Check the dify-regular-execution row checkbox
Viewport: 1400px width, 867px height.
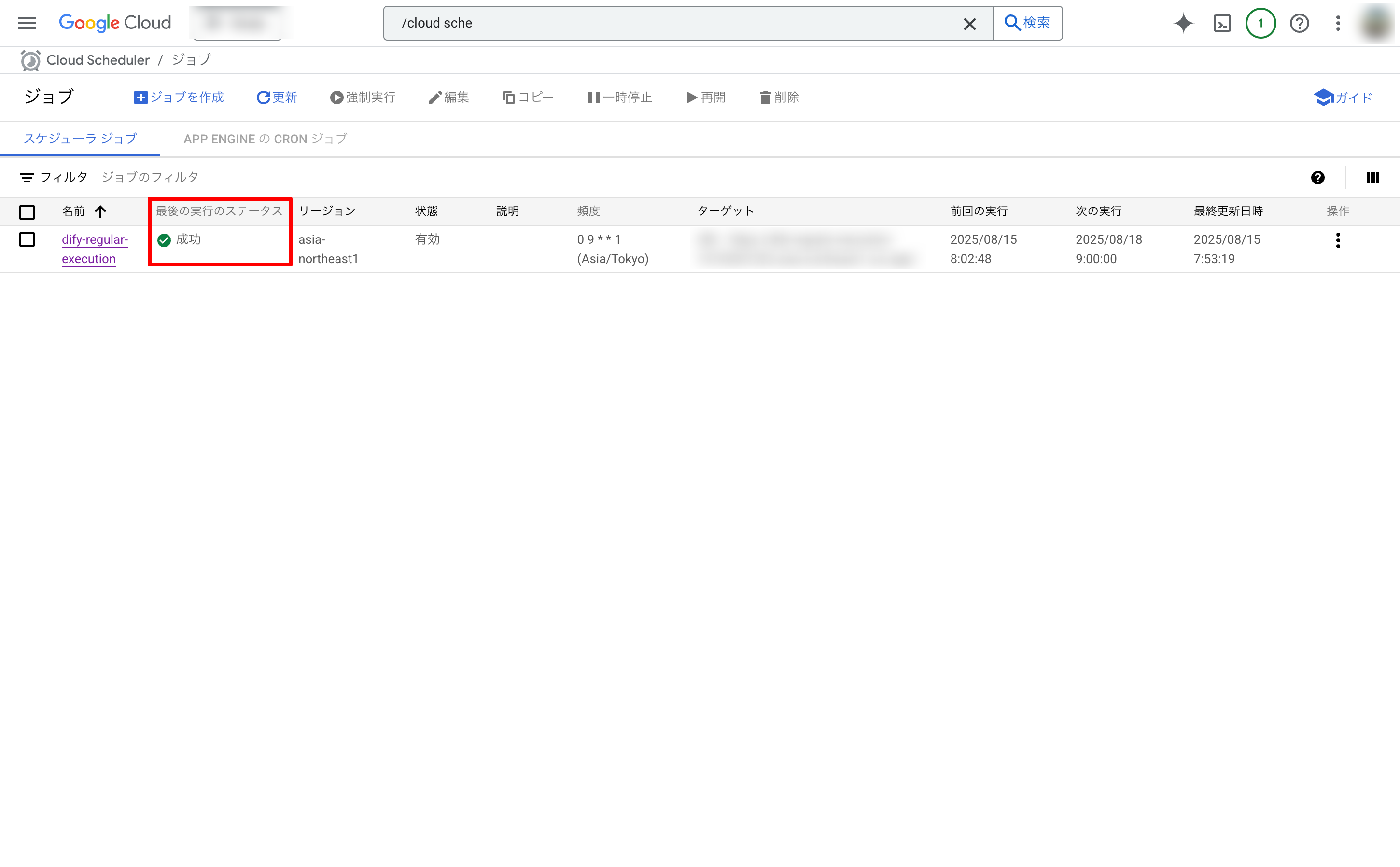27,240
